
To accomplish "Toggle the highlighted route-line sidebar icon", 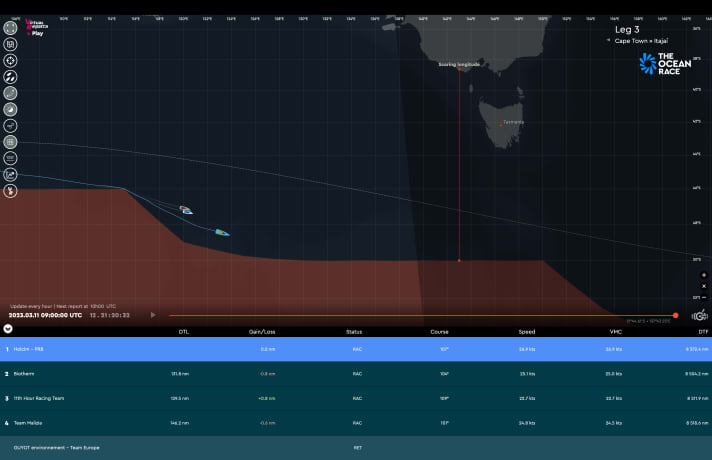I will pyautogui.click(x=10, y=93).
